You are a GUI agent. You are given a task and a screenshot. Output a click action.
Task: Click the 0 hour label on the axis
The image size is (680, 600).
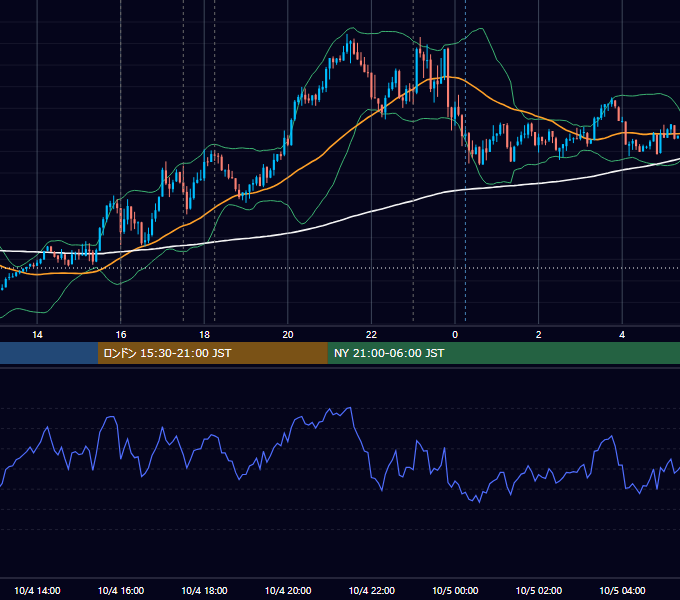[455, 335]
